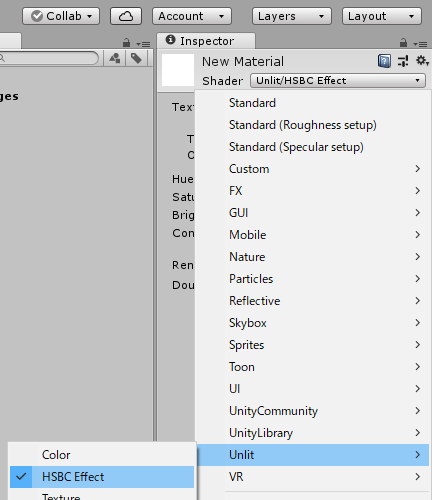Switch to the Inspector tab

[x=206, y=41]
